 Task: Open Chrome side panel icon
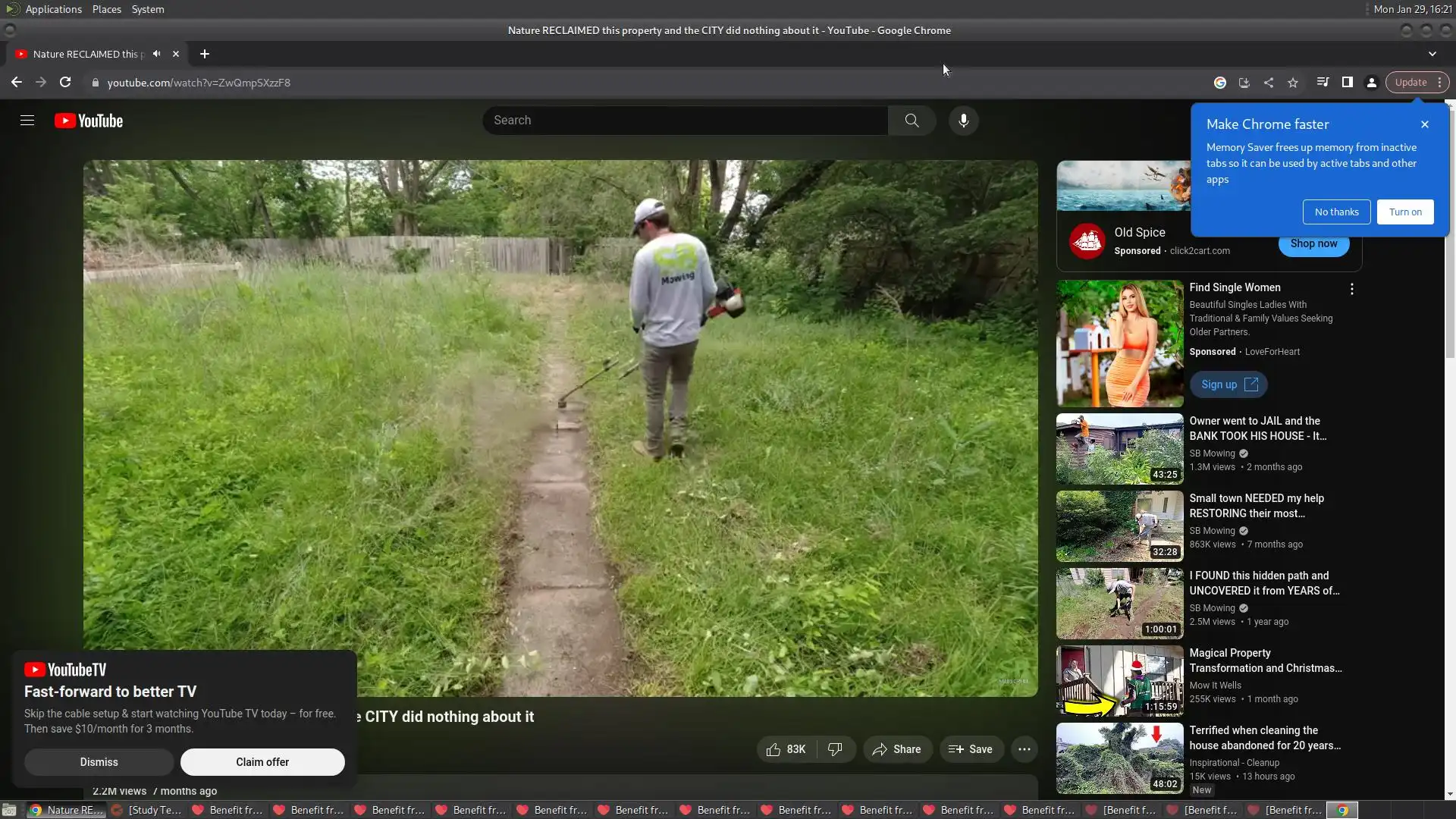(1347, 83)
